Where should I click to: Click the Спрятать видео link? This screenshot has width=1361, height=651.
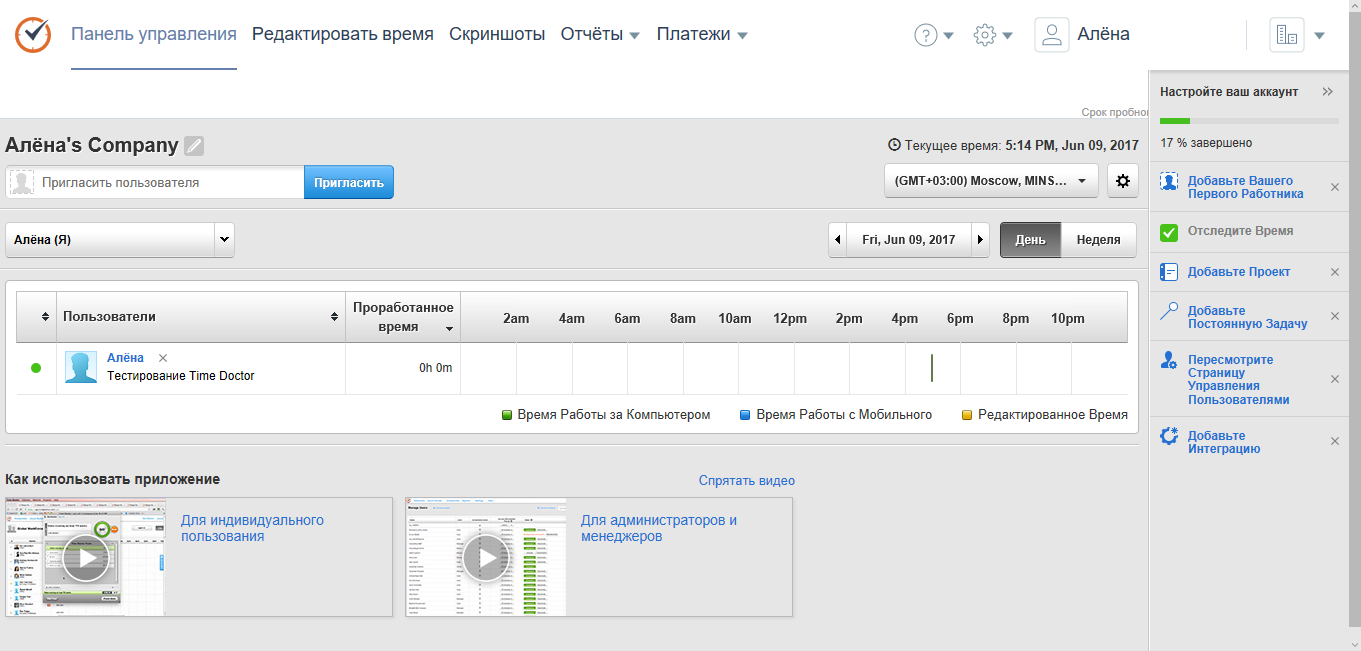746,481
